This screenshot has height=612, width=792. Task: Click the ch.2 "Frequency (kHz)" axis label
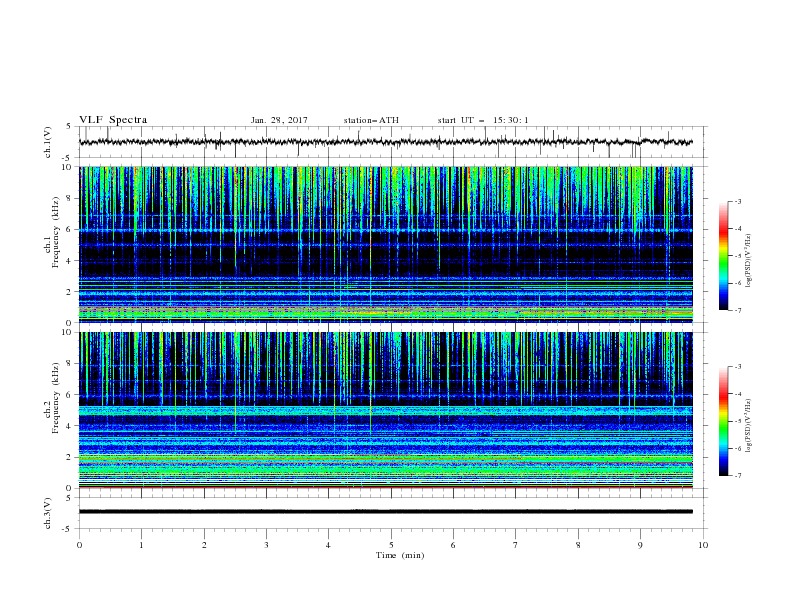click(56, 398)
